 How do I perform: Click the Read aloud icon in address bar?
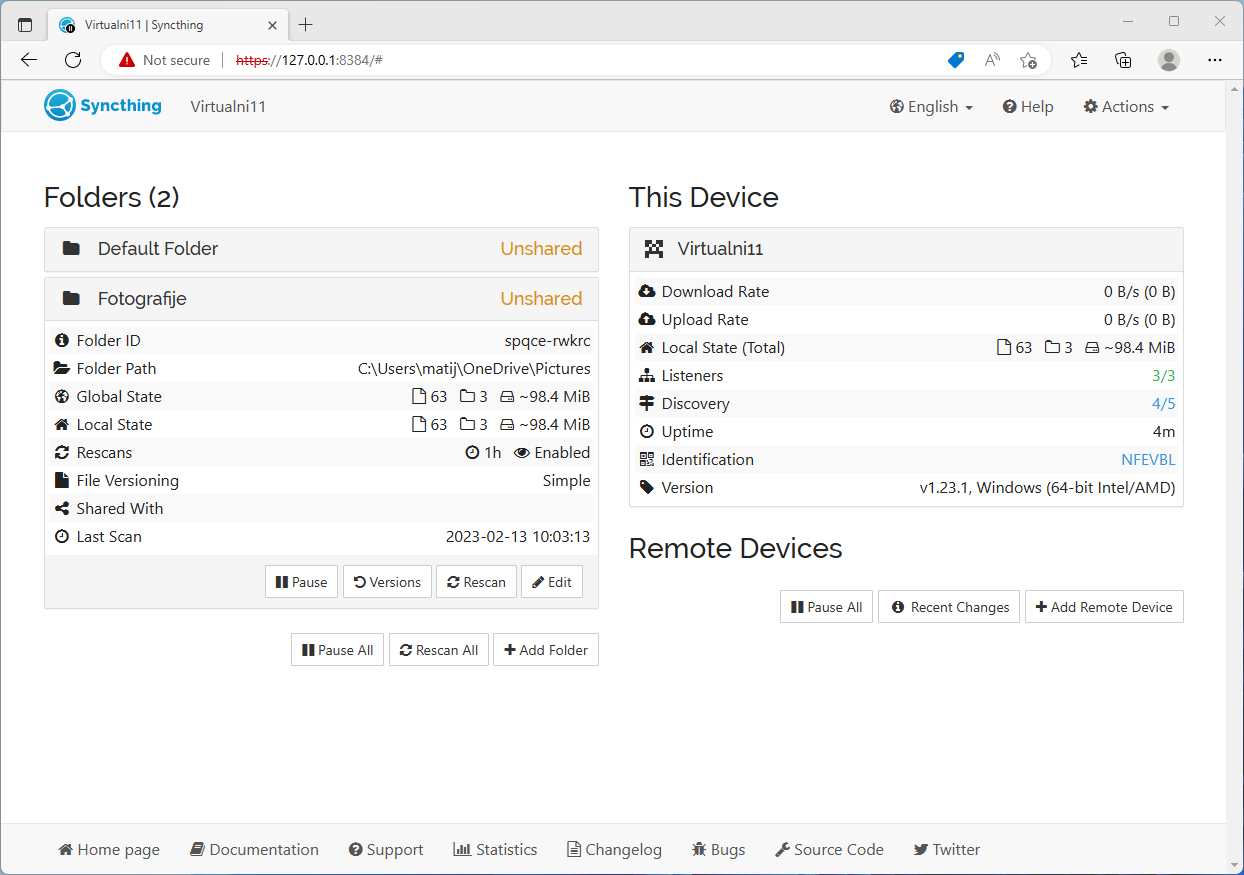pos(992,60)
